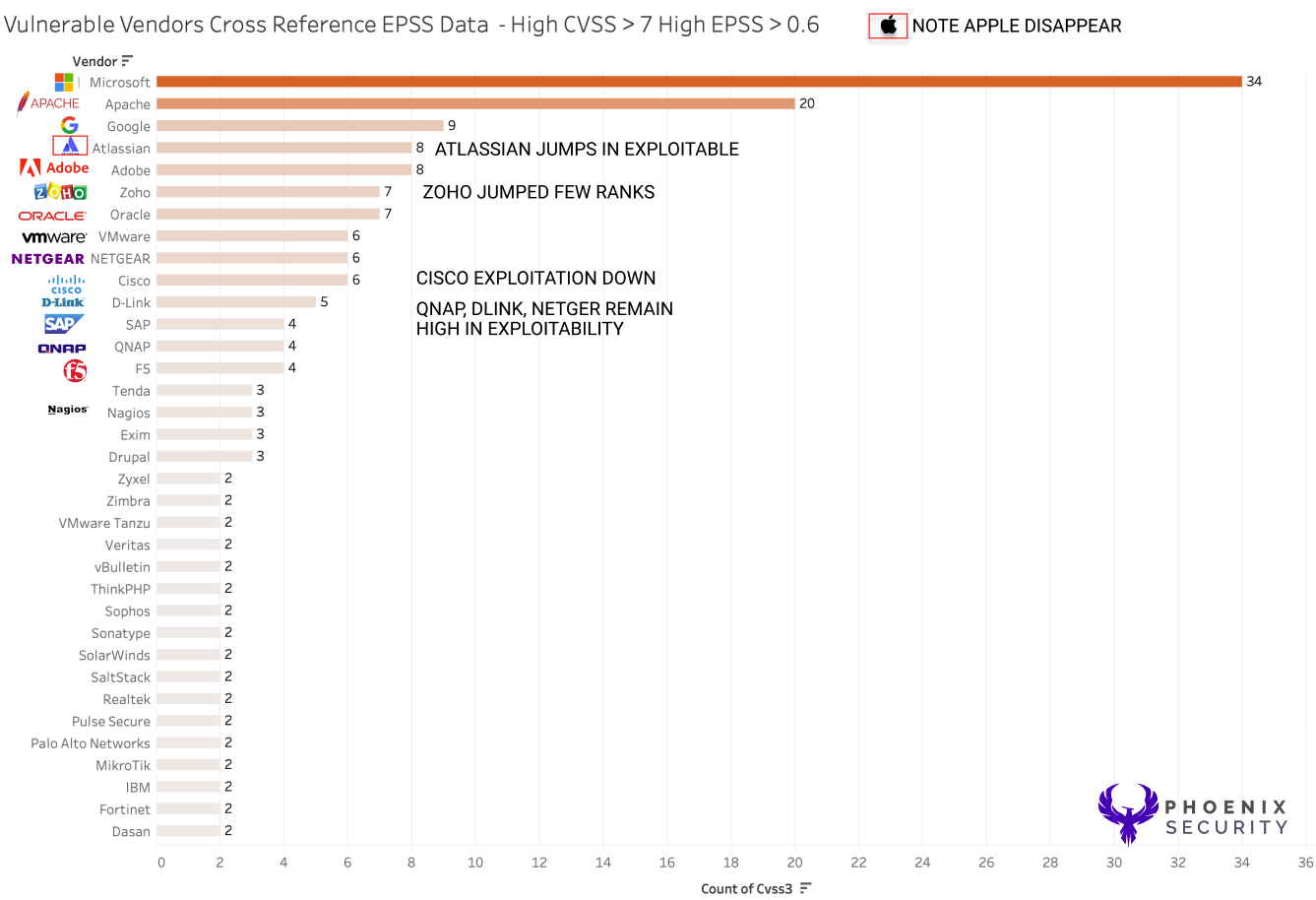
Task: Select the Google bar with value 9
Action: point(300,126)
